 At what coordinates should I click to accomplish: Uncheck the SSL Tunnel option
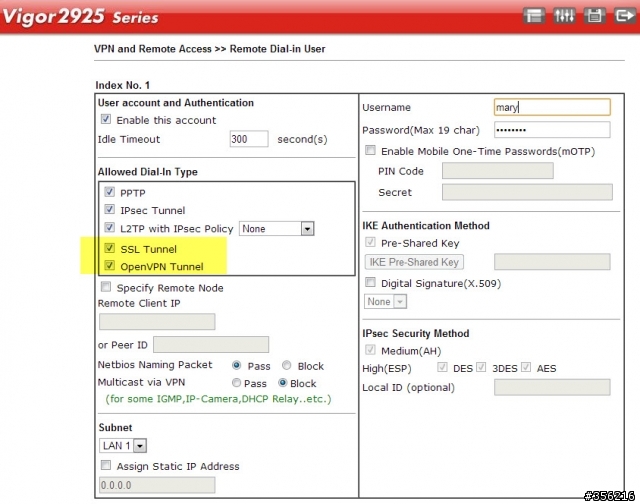point(109,248)
